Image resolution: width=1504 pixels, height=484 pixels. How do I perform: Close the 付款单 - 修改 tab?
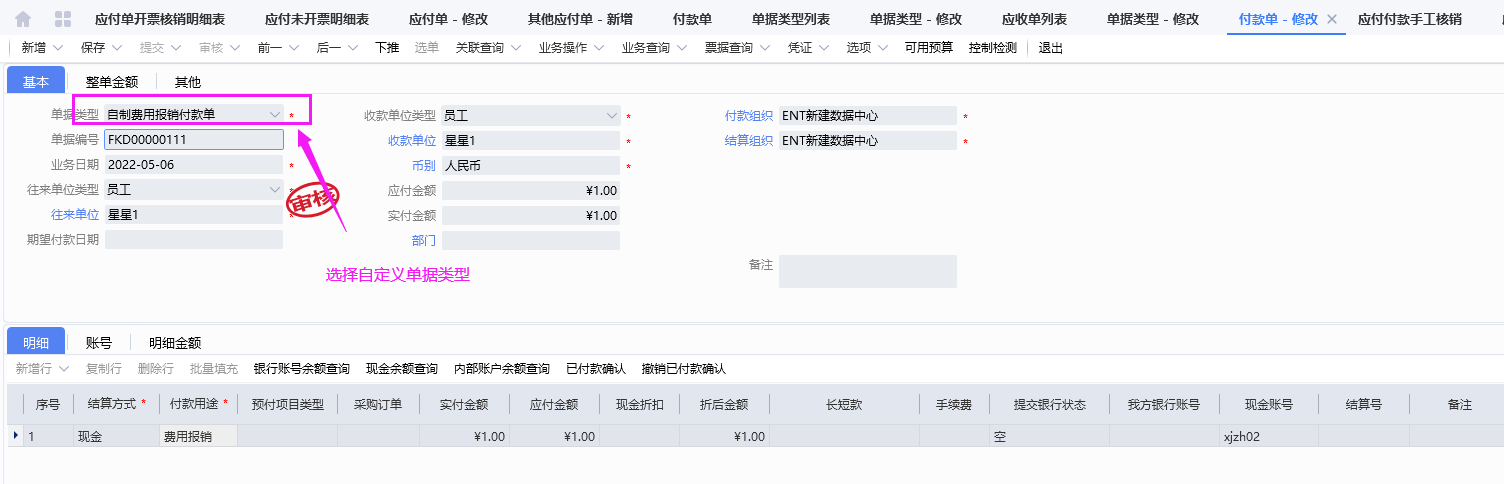coord(1331,19)
